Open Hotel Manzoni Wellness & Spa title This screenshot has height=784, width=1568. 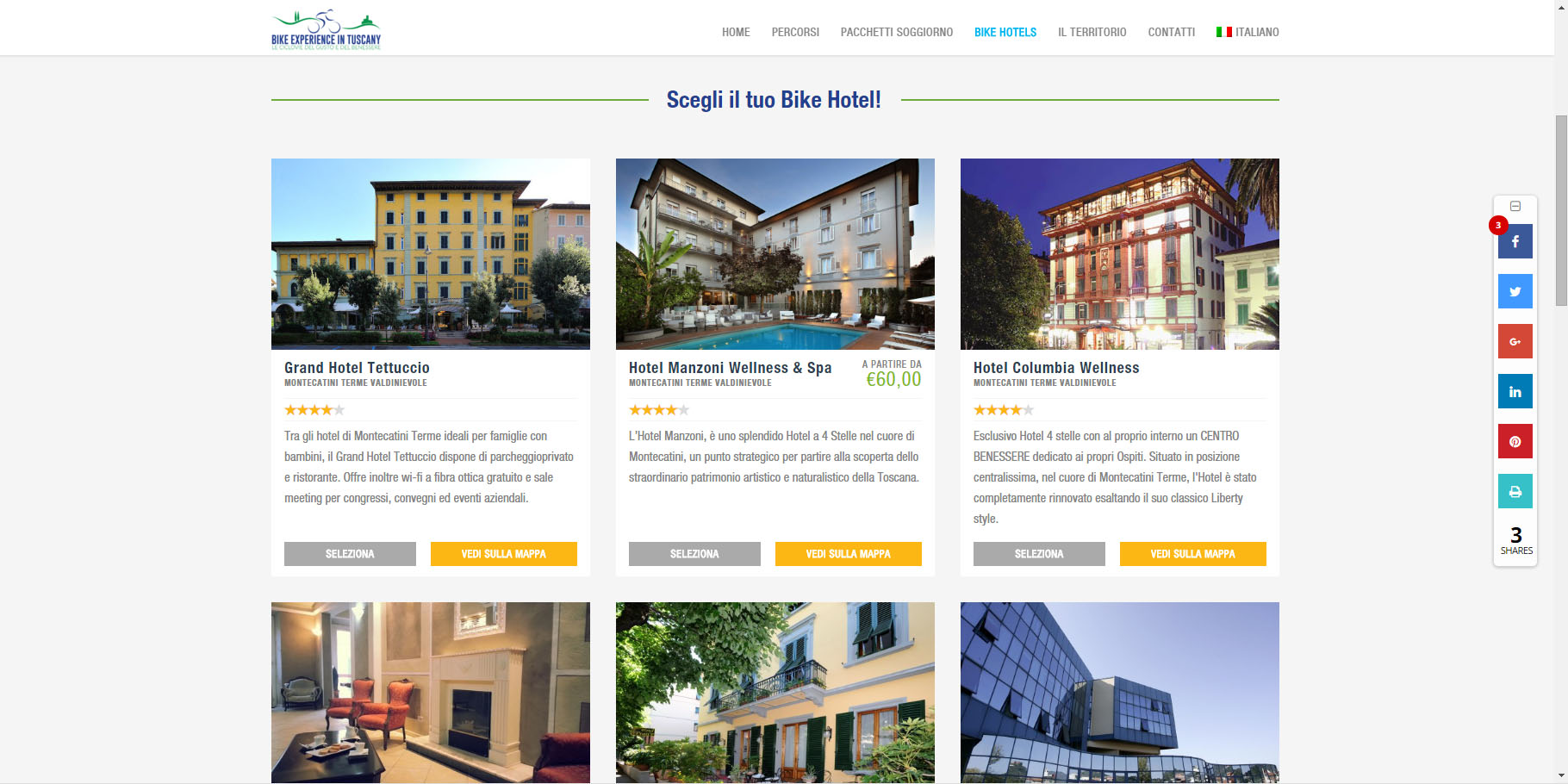(x=731, y=368)
